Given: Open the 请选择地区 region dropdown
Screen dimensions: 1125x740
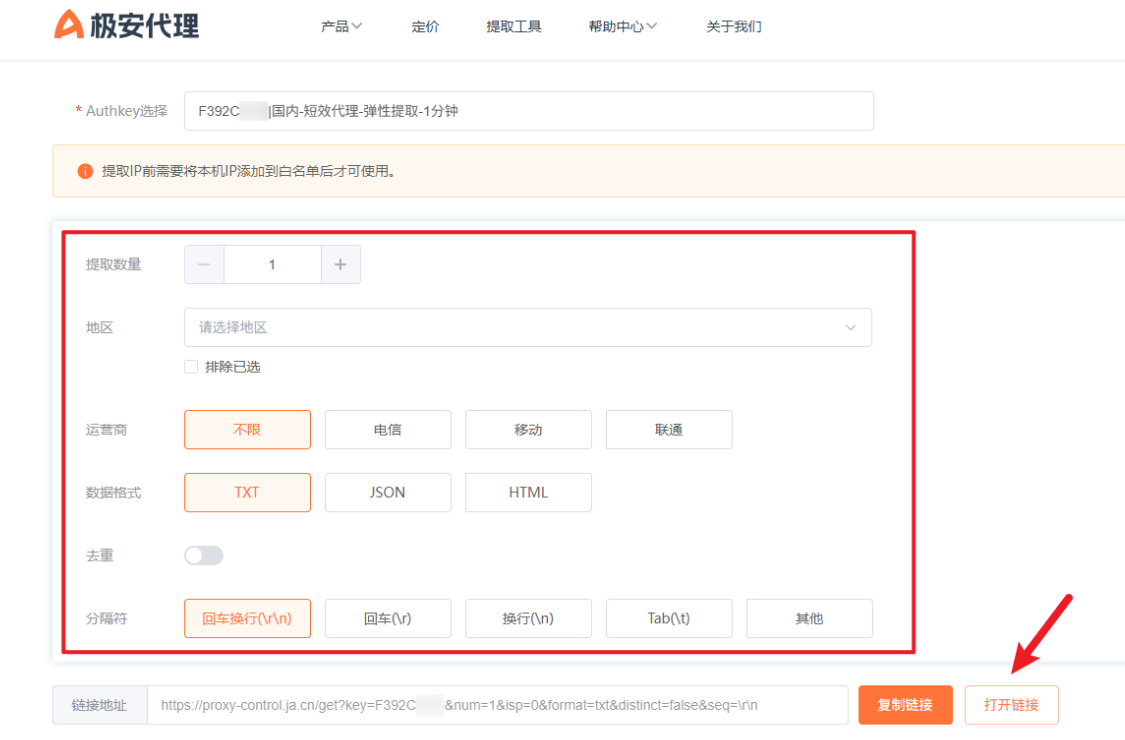Looking at the screenshot, I should point(528,328).
